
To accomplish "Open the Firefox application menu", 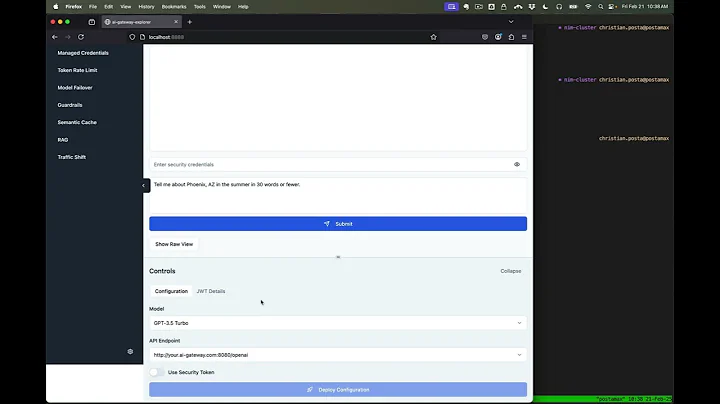I will [x=73, y=7].
